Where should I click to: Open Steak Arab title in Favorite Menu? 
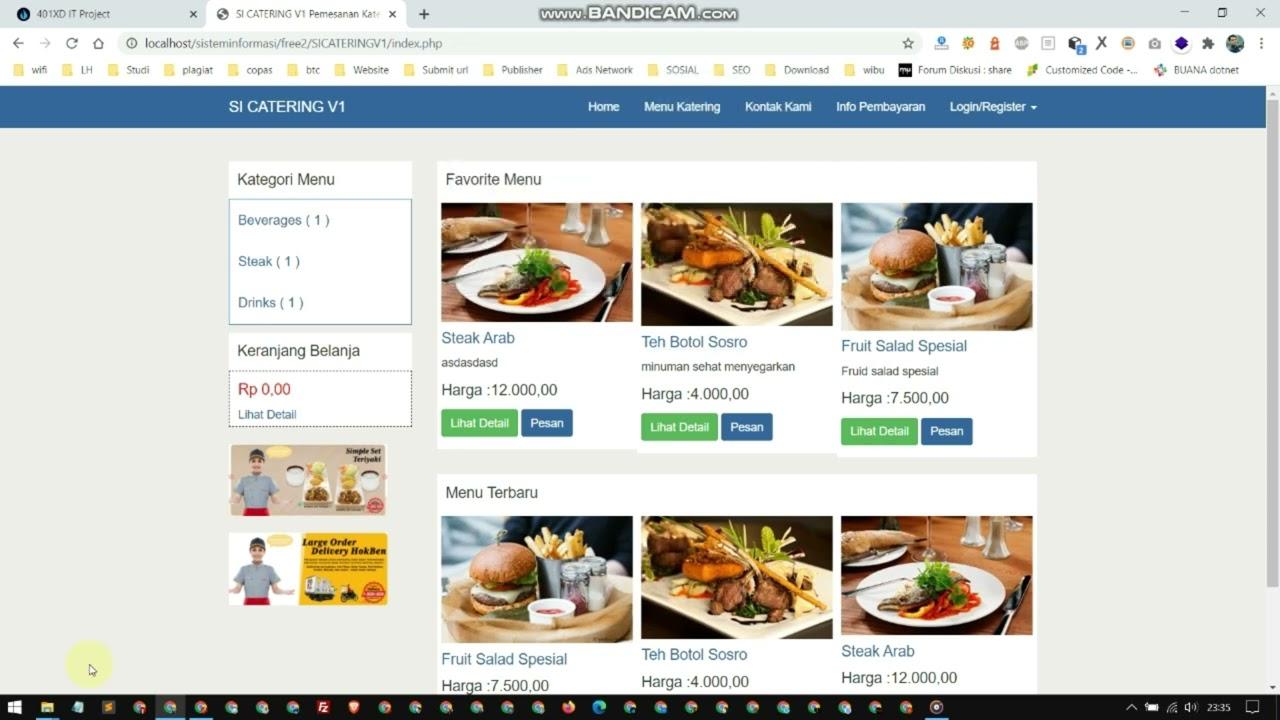478,338
